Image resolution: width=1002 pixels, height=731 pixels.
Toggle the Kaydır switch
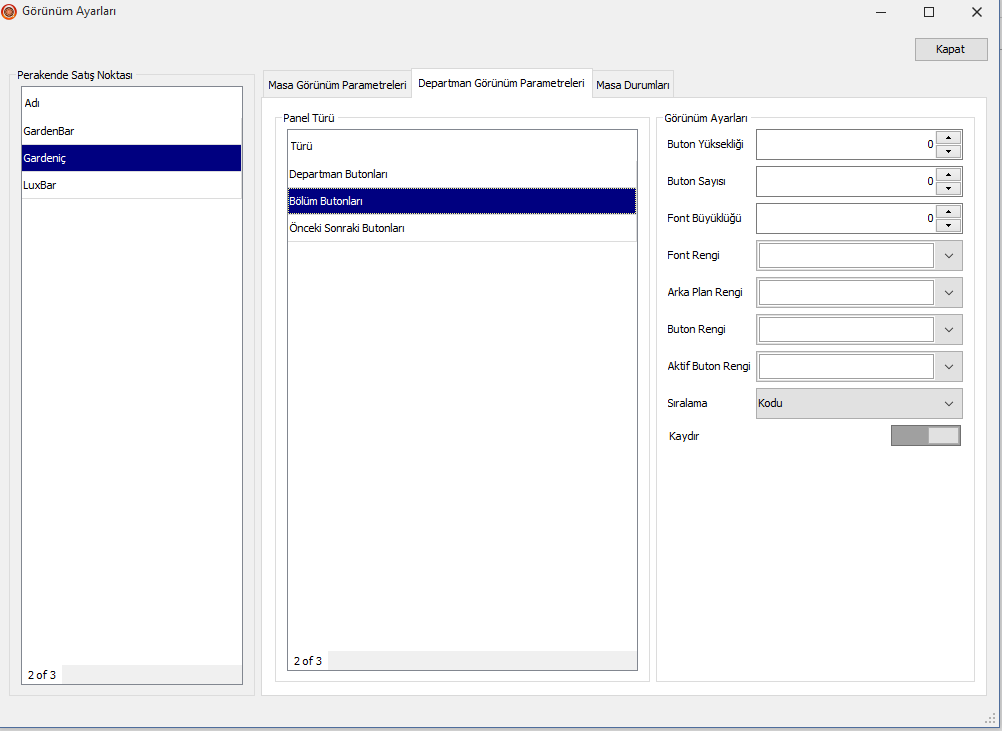point(925,435)
